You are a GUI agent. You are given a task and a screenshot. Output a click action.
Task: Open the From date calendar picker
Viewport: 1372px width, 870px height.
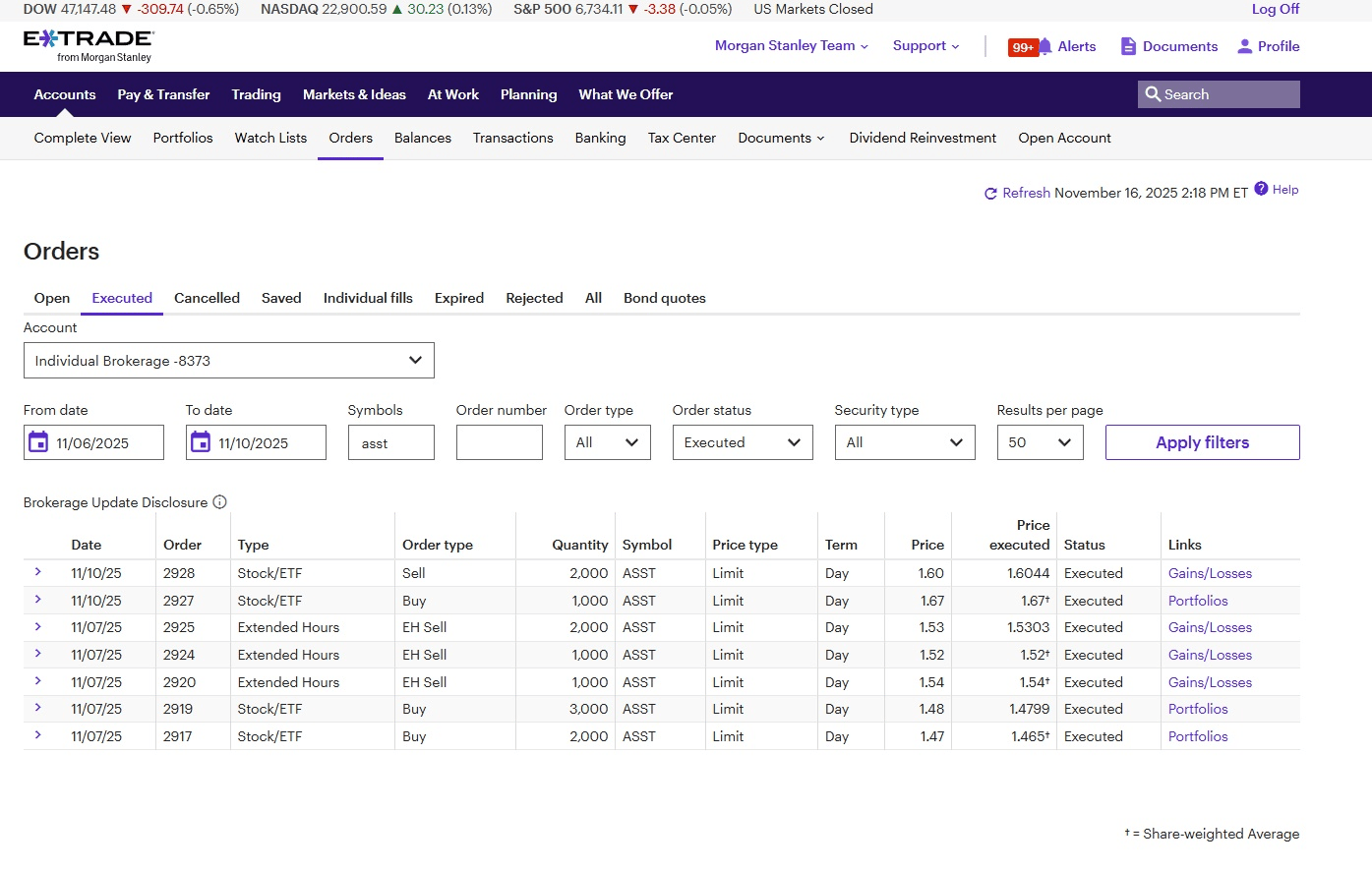[x=38, y=442]
